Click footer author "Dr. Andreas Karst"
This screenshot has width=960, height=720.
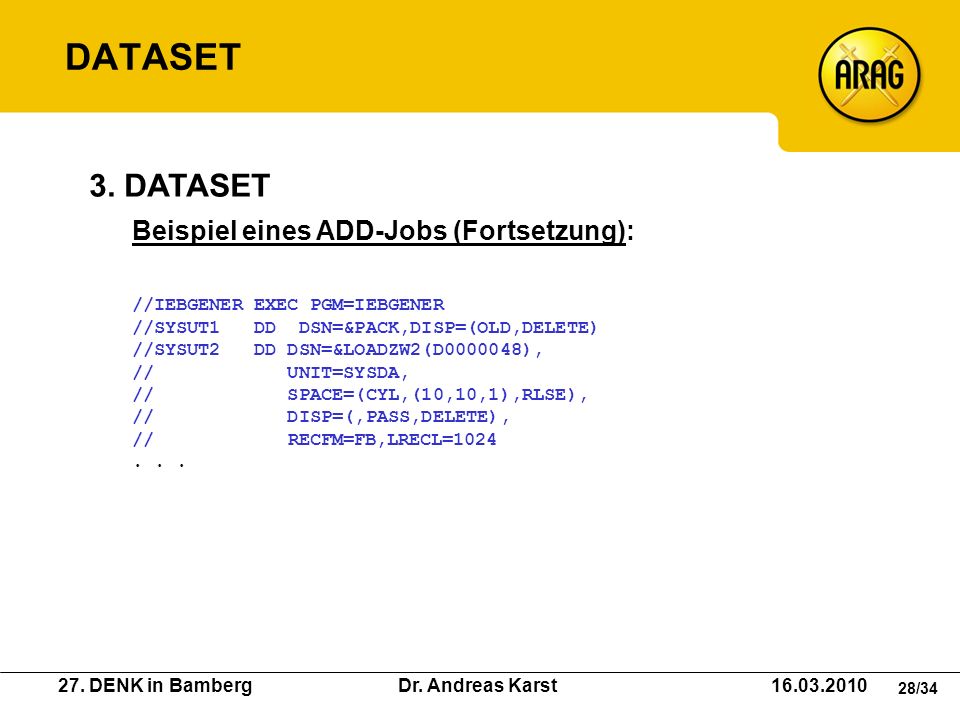click(x=478, y=686)
